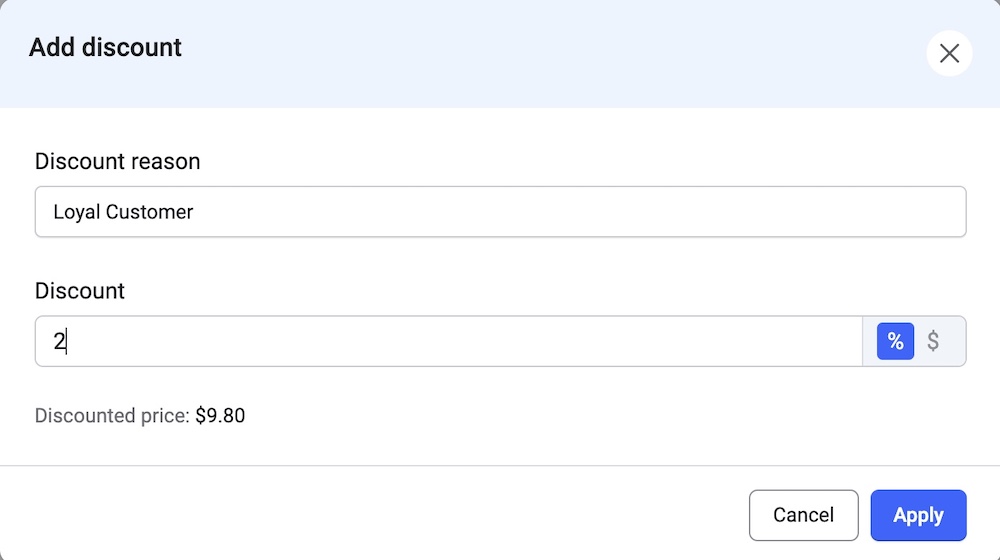Screen dimensions: 1000x560
Task: Click the "Discount reason" label
Action: tap(117, 161)
